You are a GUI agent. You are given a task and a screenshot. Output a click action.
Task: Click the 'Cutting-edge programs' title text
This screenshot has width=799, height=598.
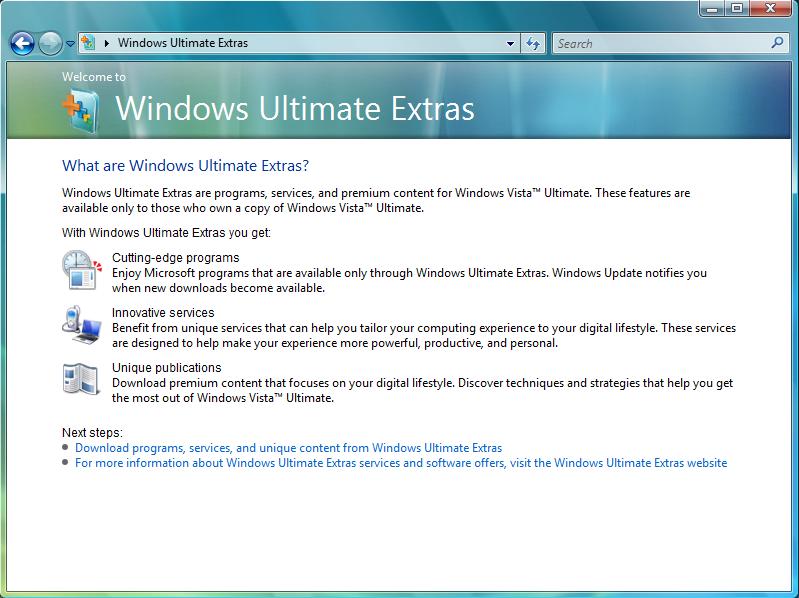click(176, 258)
